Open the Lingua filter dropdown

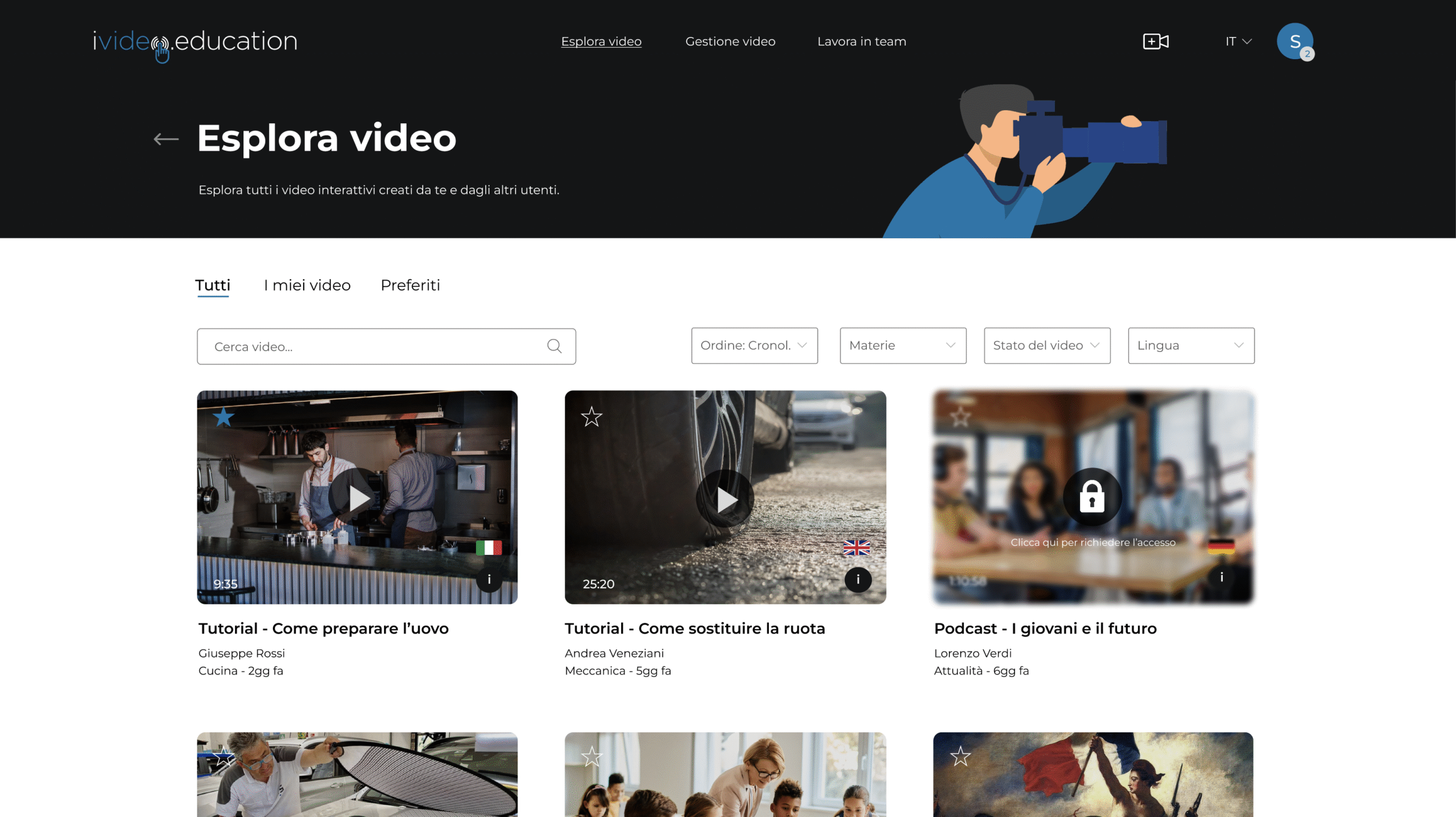tap(1191, 346)
